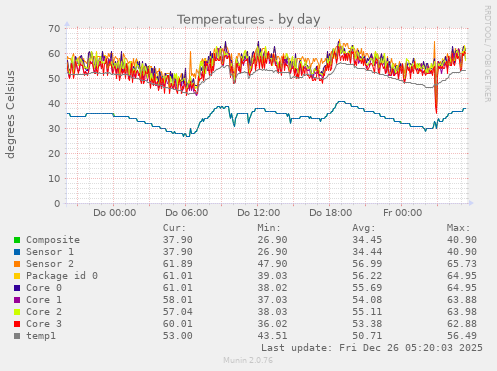Click the 40 value on the y-axis
497x371 pixels.
pyautogui.click(x=54, y=104)
